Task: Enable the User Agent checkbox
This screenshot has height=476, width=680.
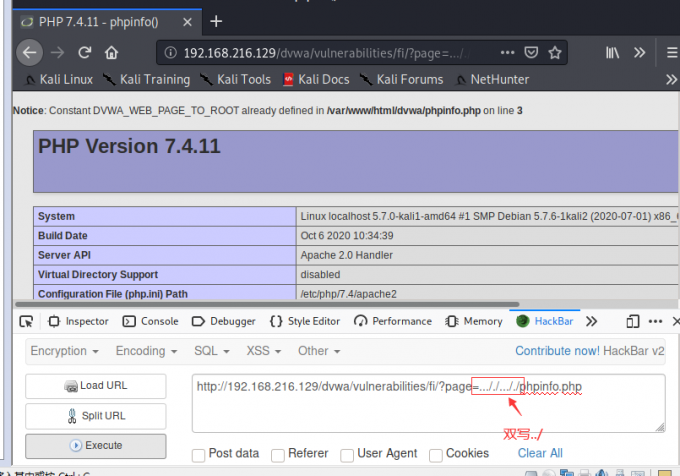Action: [x=347, y=455]
